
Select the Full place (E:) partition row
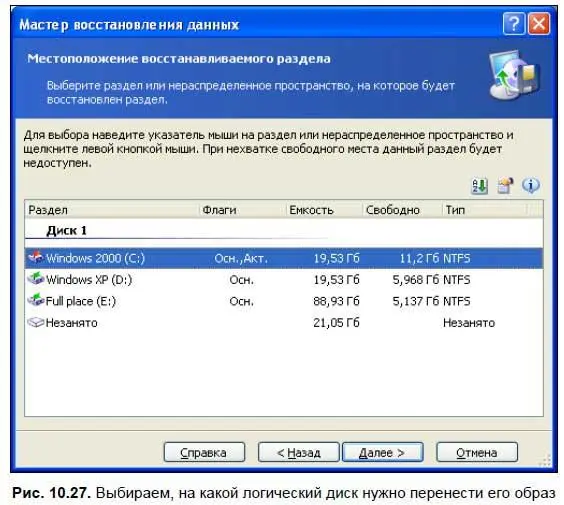coord(284,301)
